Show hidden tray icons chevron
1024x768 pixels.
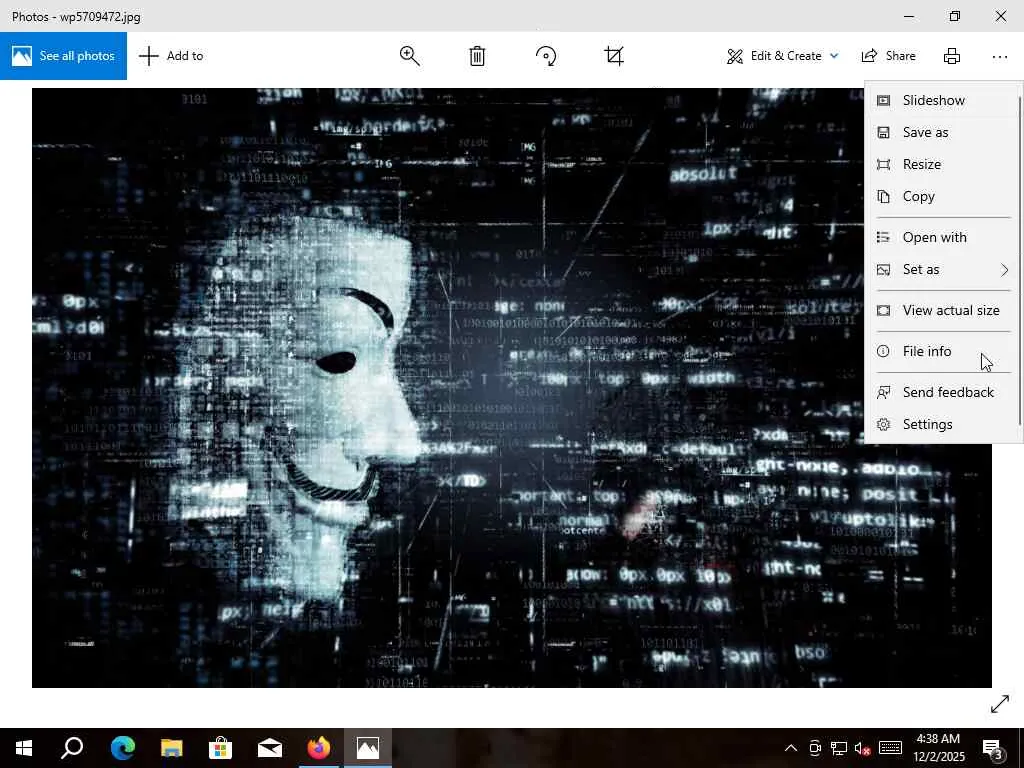pos(790,748)
